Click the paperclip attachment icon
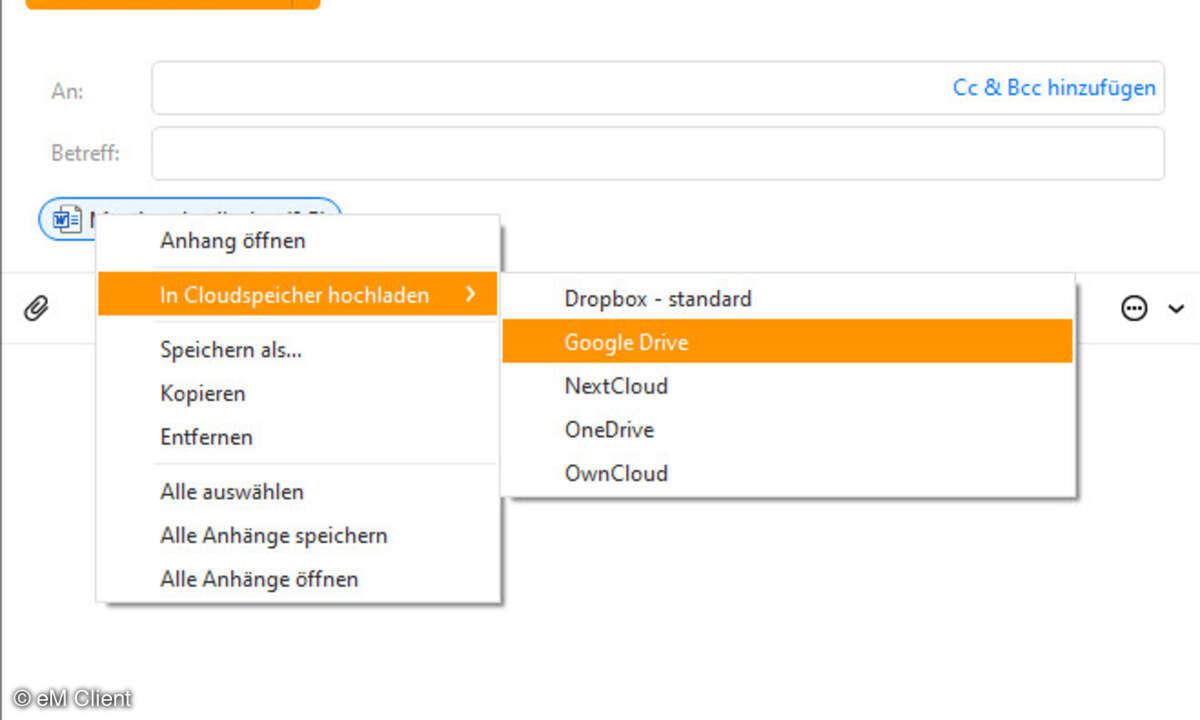 point(36,308)
